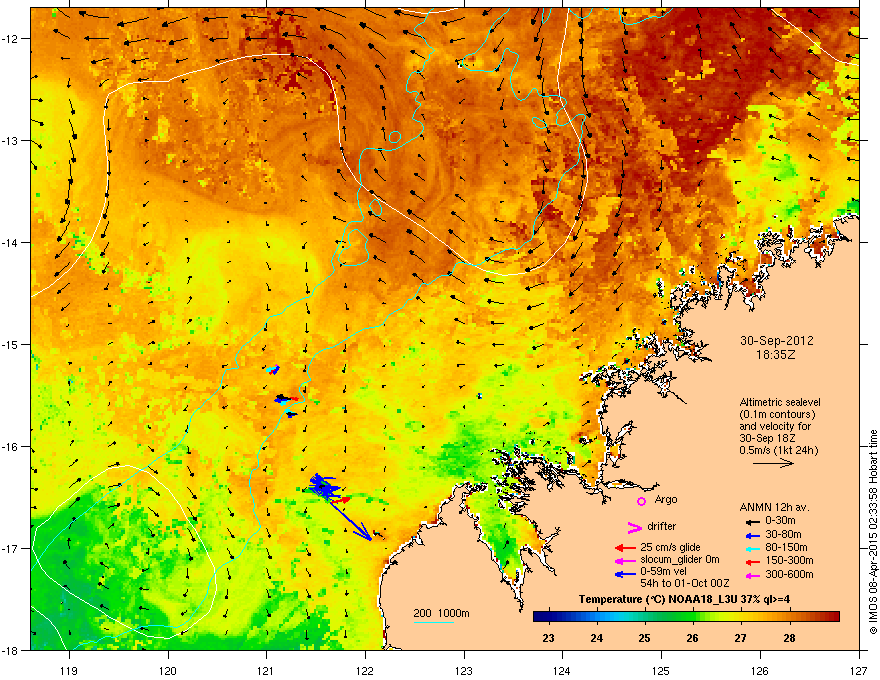The height and width of the screenshot is (680, 880).
Task: Click the red arrow next to '150-300m'
Action: click(751, 562)
